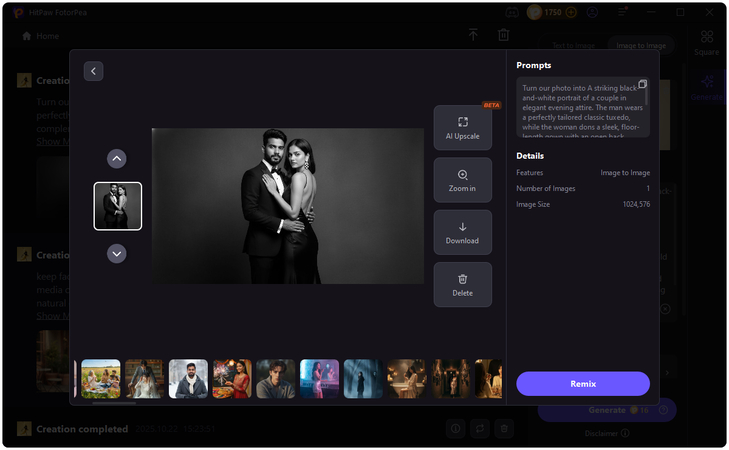Open the user account icon in title bar
Viewport: 729px width, 450px height.
click(592, 12)
